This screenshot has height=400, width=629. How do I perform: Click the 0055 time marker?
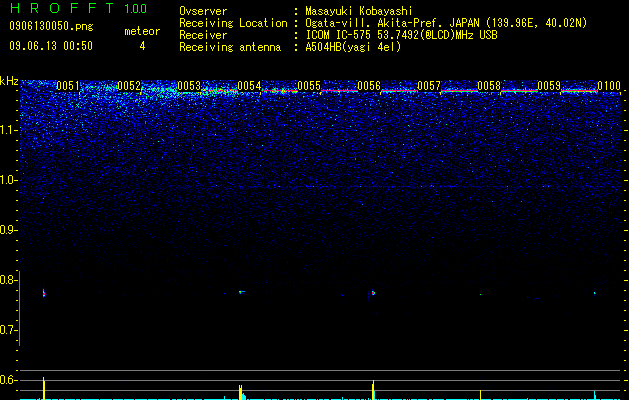pyautogui.click(x=309, y=86)
